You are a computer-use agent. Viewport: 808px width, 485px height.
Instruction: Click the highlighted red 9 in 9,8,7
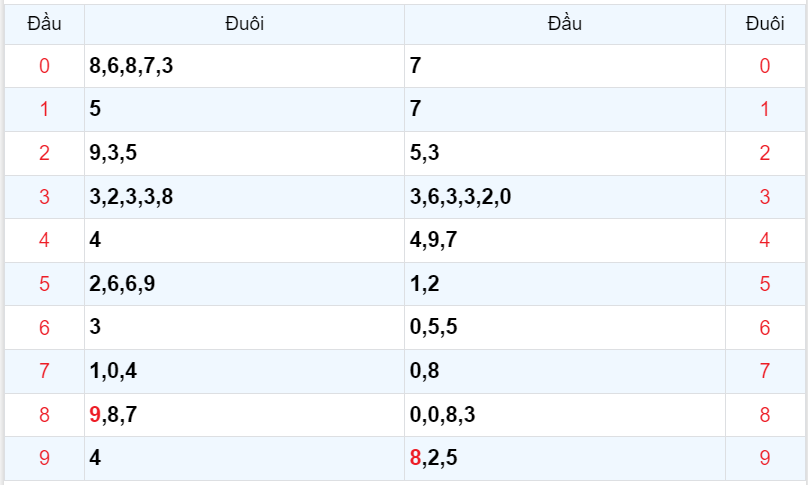pos(95,415)
